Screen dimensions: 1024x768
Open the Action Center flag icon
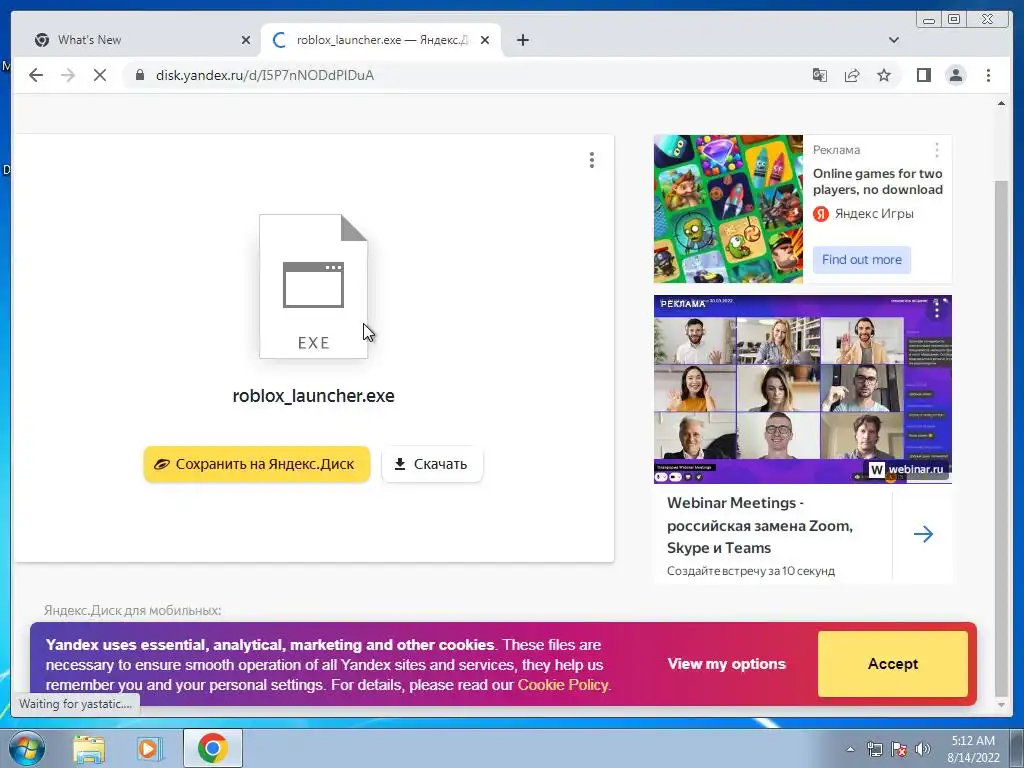click(899, 750)
